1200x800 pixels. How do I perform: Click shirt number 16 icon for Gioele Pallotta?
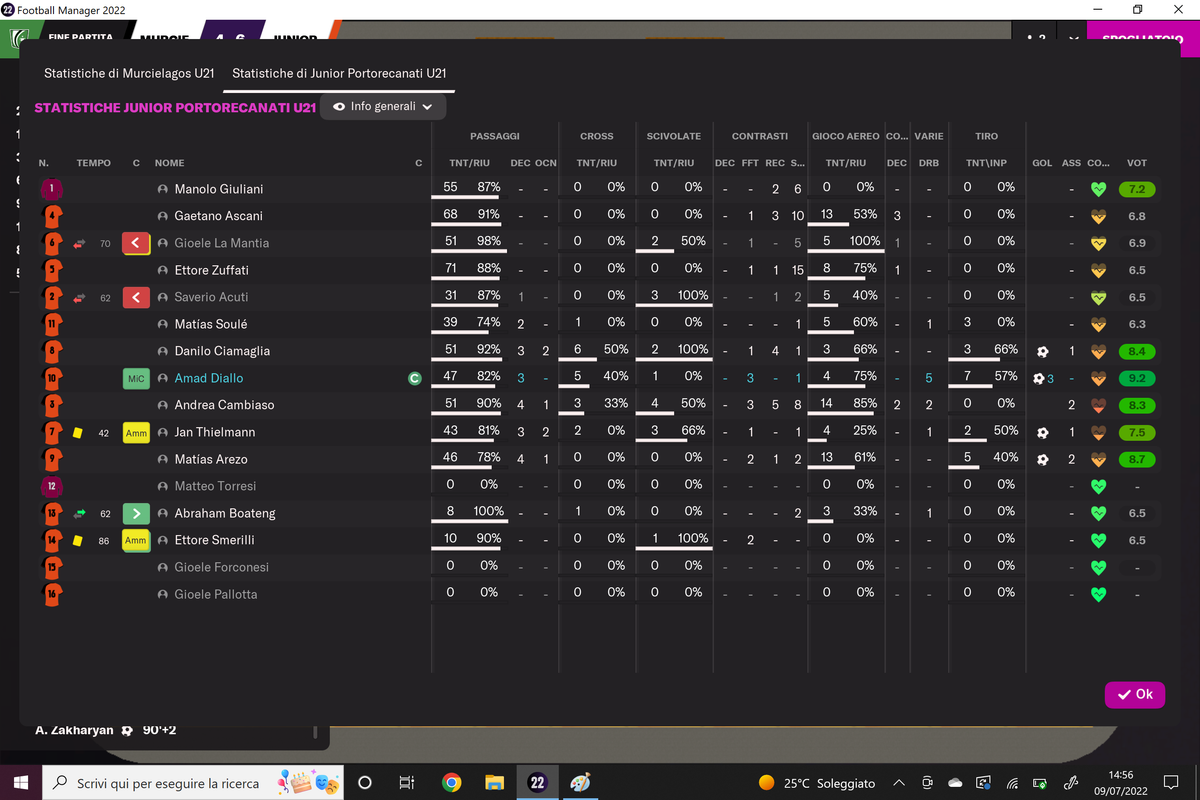coord(52,594)
